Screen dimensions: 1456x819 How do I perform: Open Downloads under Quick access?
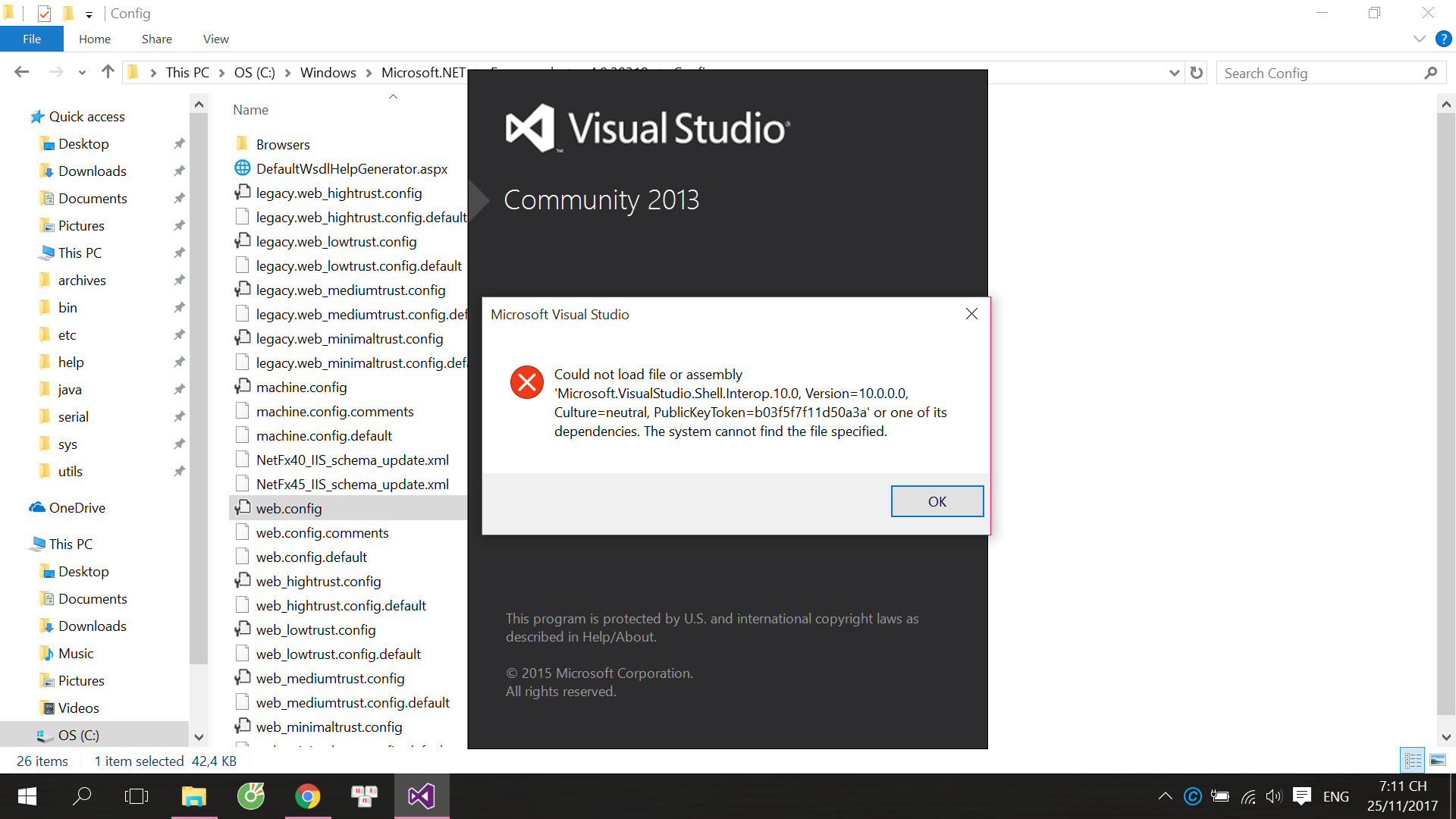coord(93,171)
